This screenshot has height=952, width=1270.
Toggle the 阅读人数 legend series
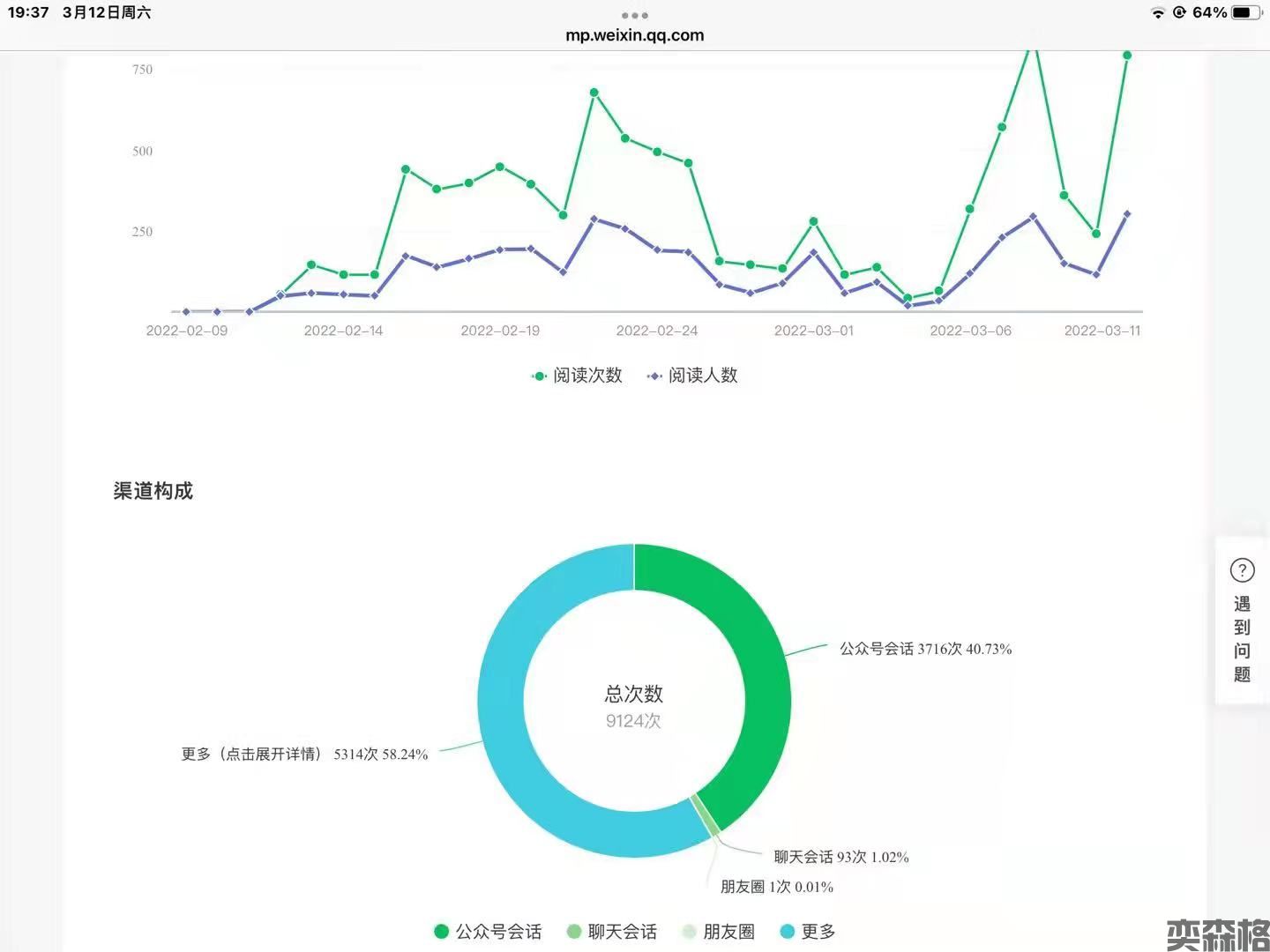click(x=693, y=376)
